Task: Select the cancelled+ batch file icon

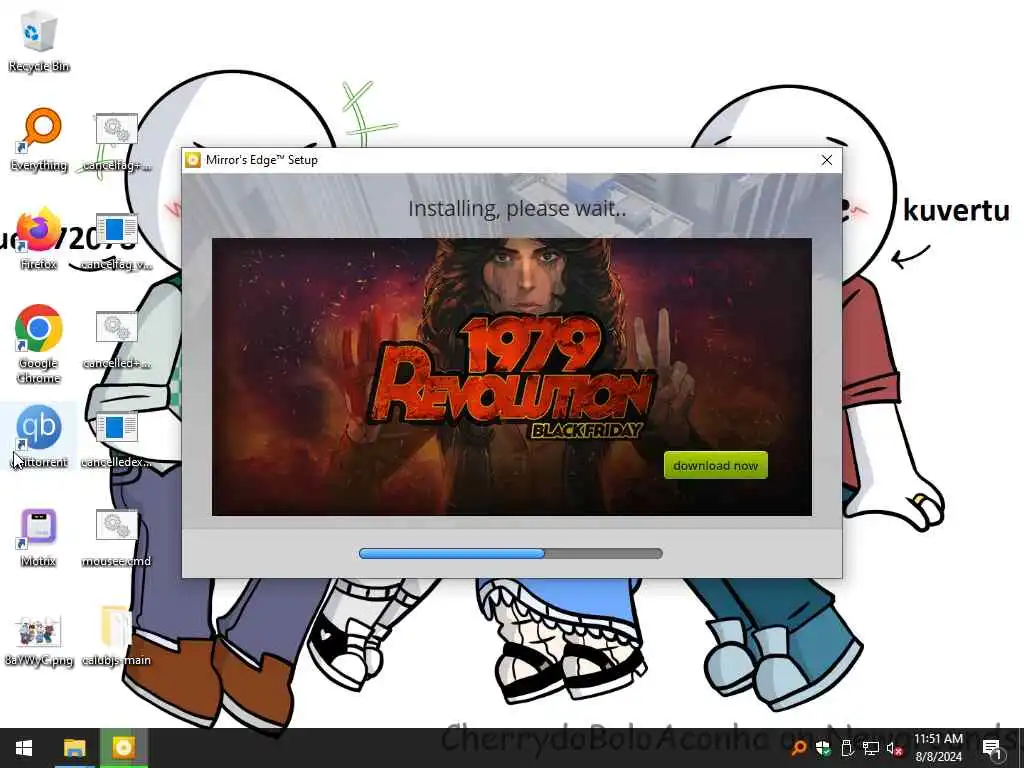Action: coord(116,340)
